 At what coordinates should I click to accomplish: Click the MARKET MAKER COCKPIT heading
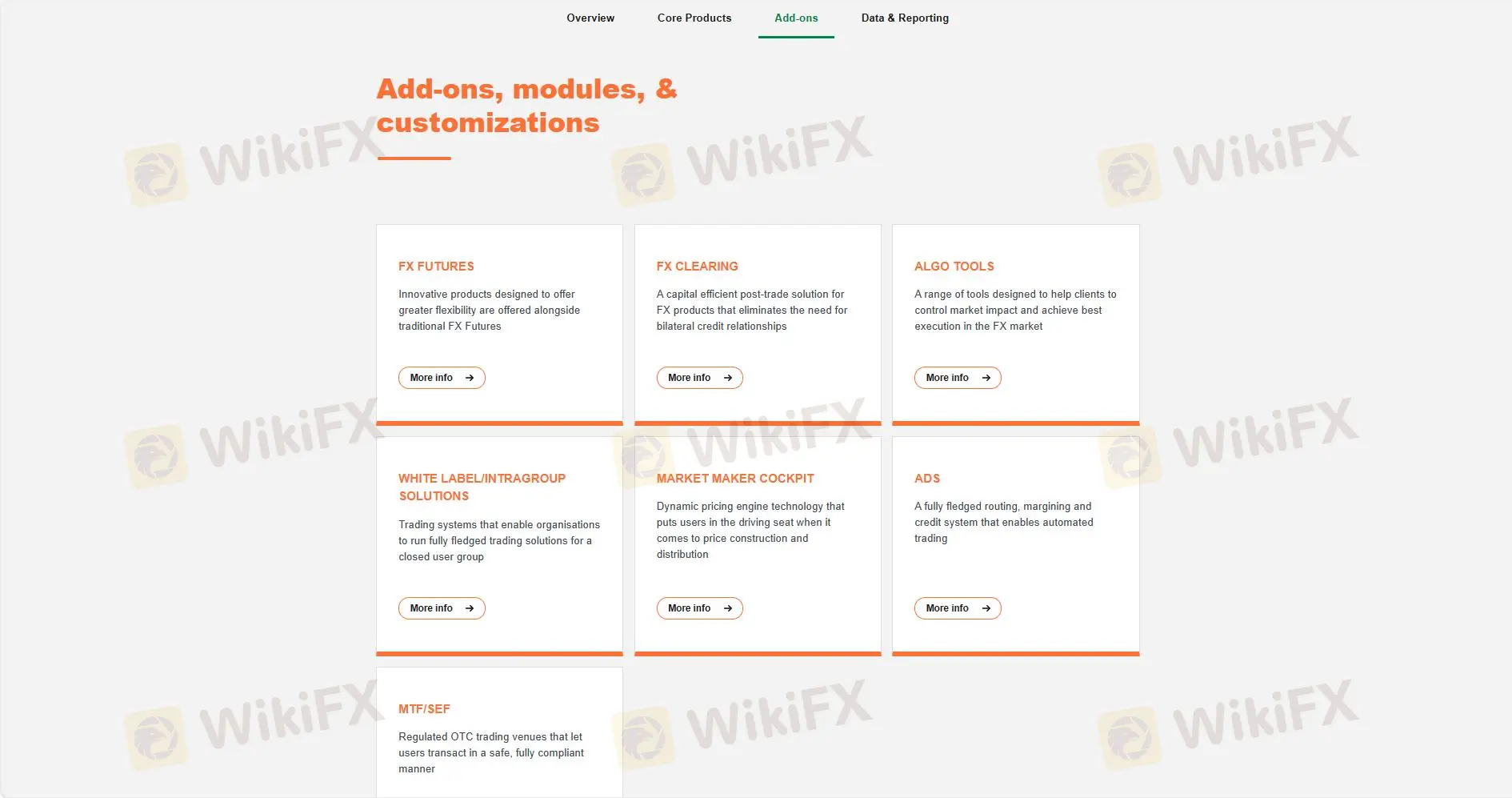pyautogui.click(x=734, y=479)
